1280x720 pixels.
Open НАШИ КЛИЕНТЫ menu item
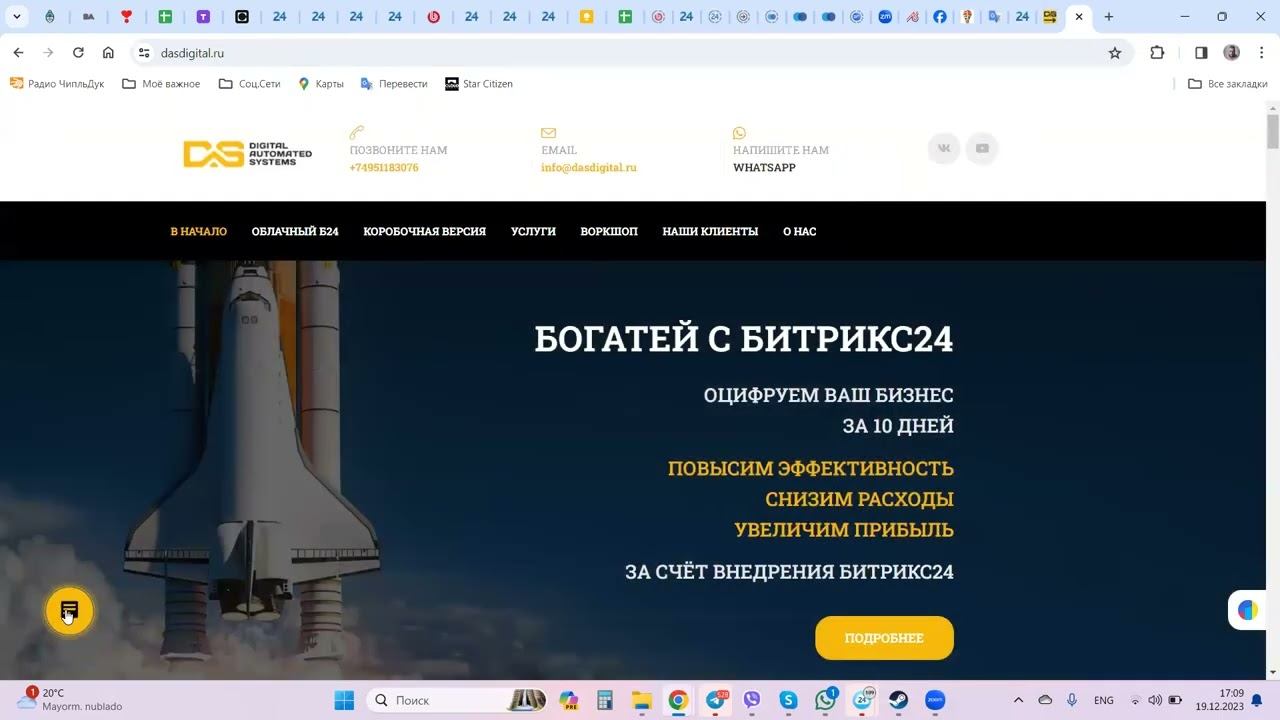pos(710,231)
